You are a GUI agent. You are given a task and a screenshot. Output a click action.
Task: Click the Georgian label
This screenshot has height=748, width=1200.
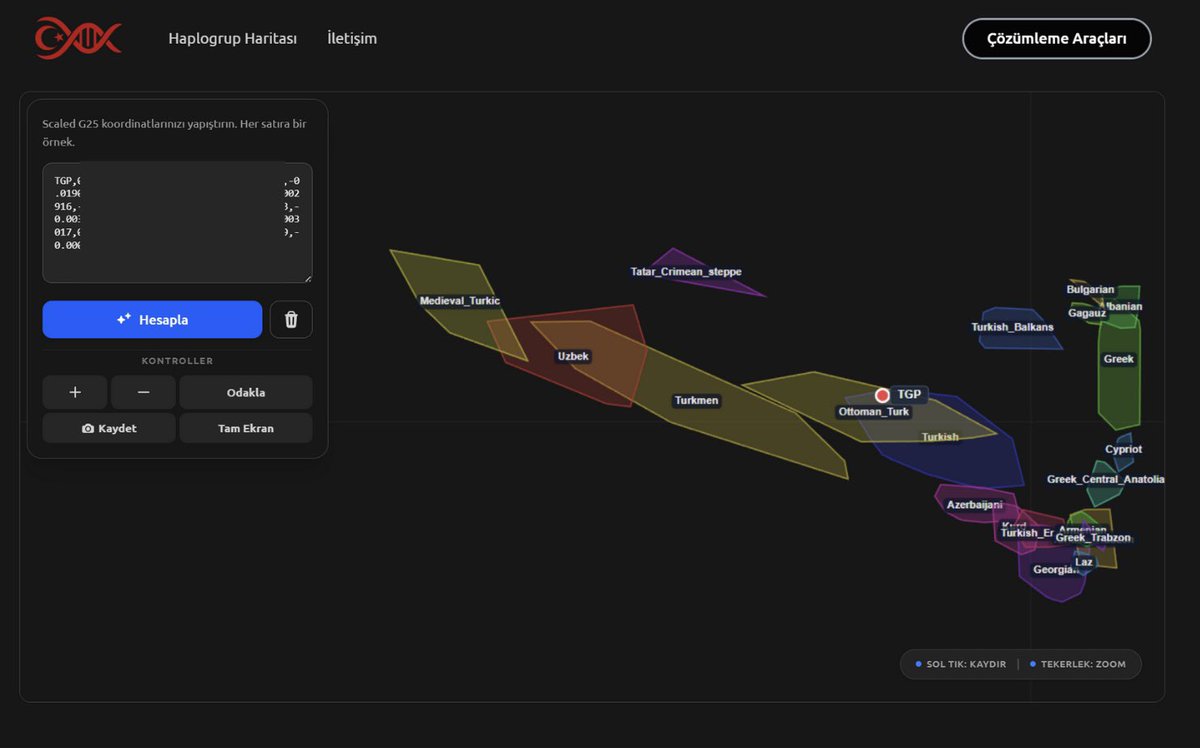pyautogui.click(x=1055, y=570)
